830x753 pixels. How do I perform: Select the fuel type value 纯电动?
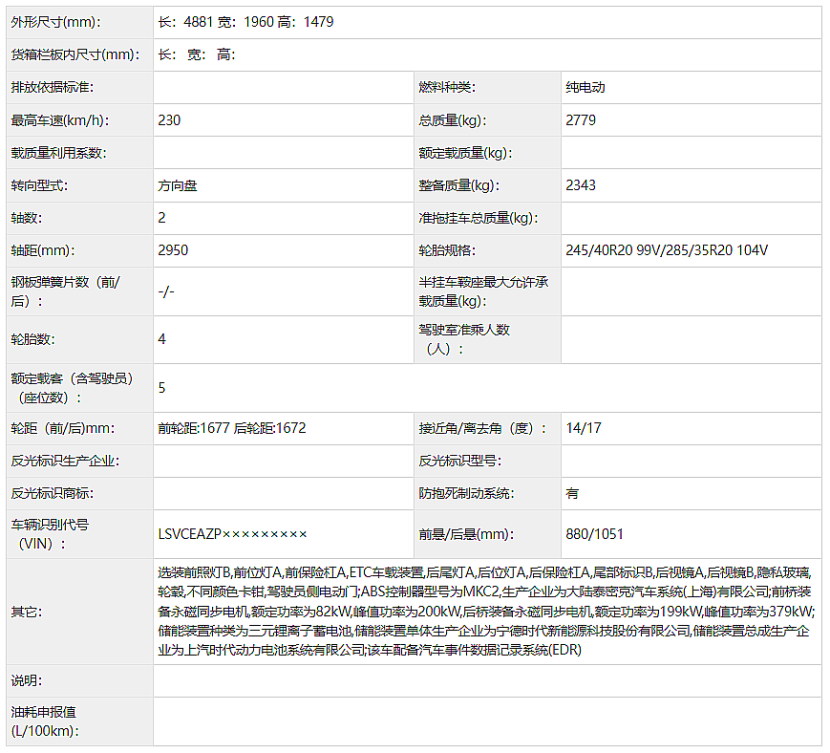pos(585,87)
